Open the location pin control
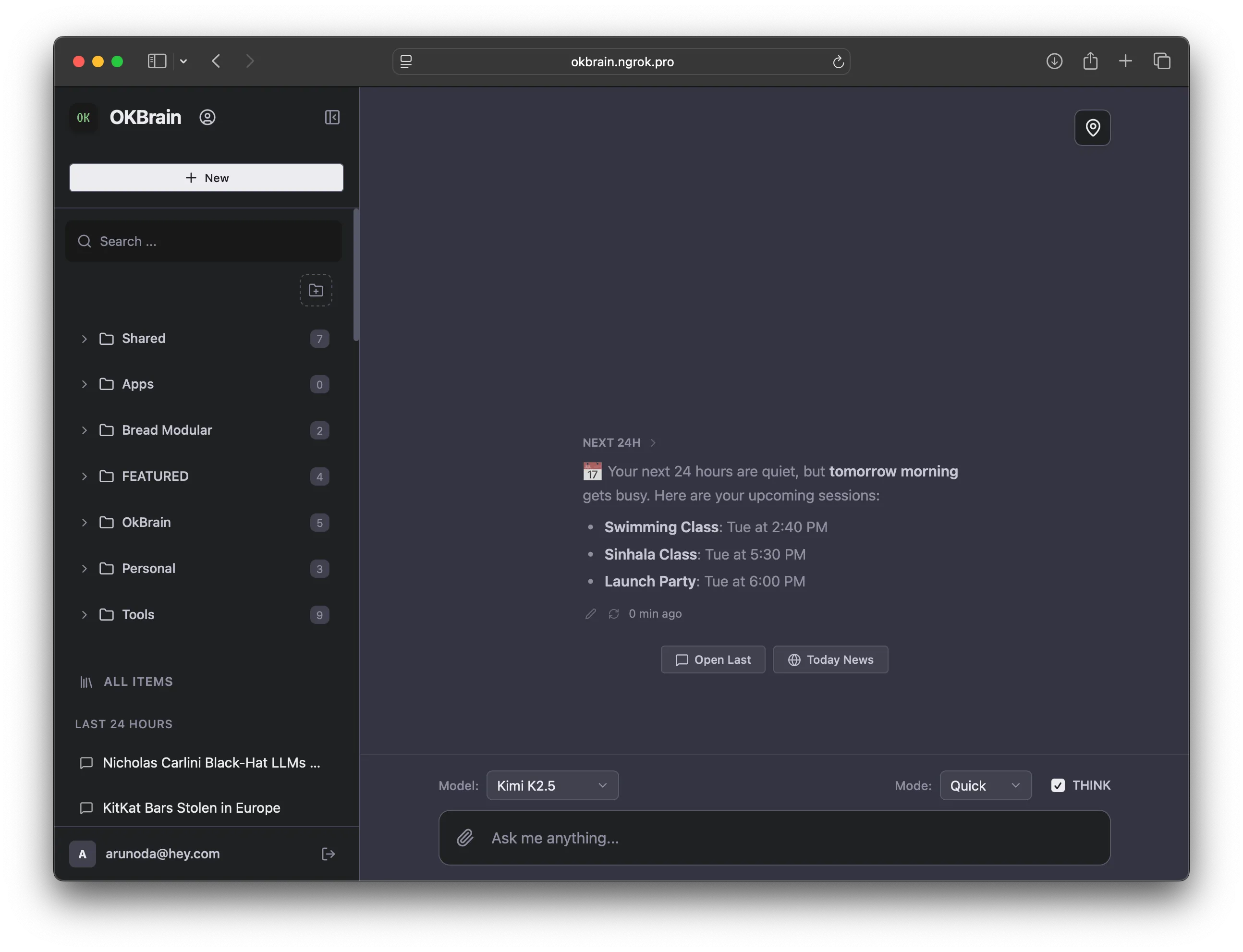Image resolution: width=1243 pixels, height=952 pixels. [1092, 127]
